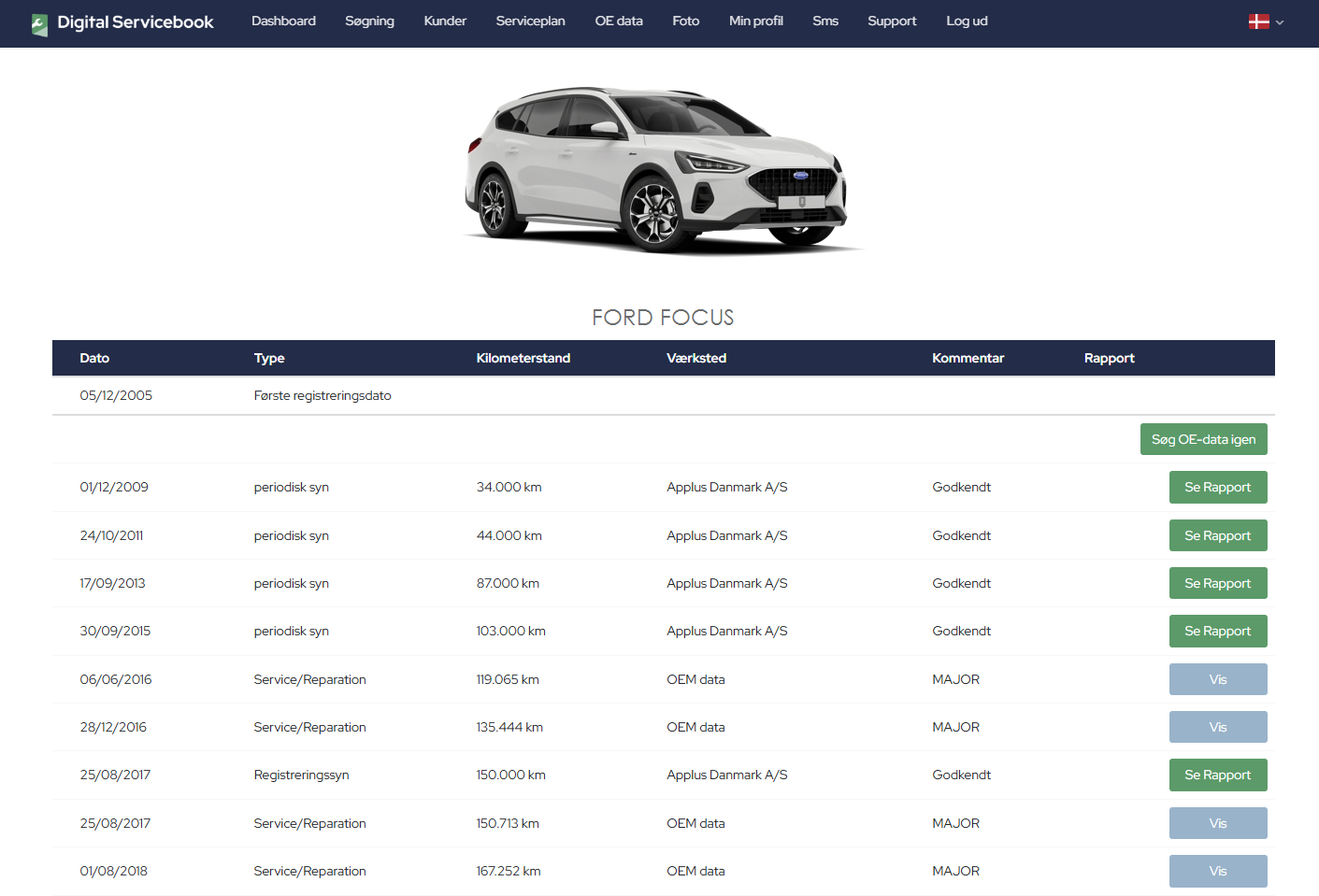Click OEM data in 06/06/2016 row
This screenshot has width=1319, height=896.
(695, 679)
